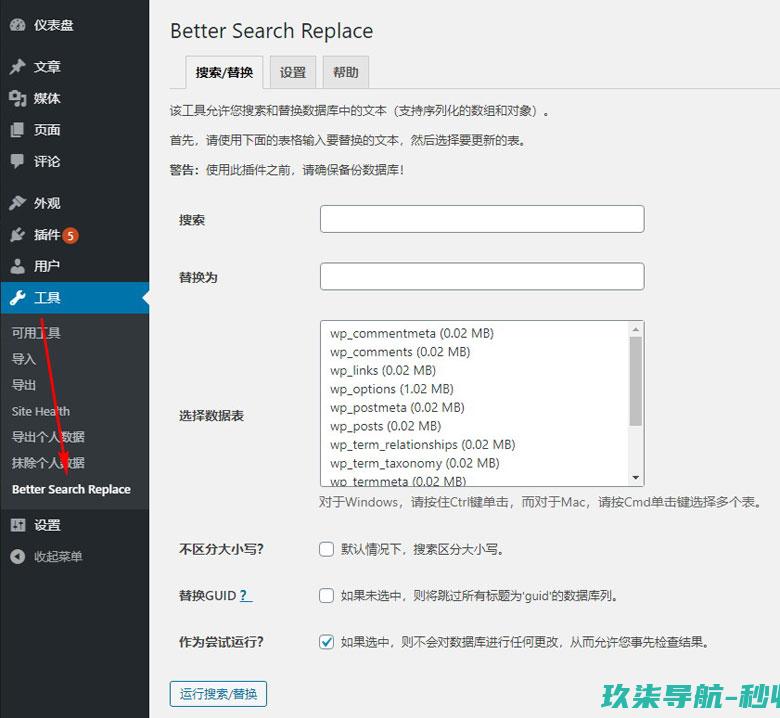Open the 媒体 menu item

(x=47, y=99)
